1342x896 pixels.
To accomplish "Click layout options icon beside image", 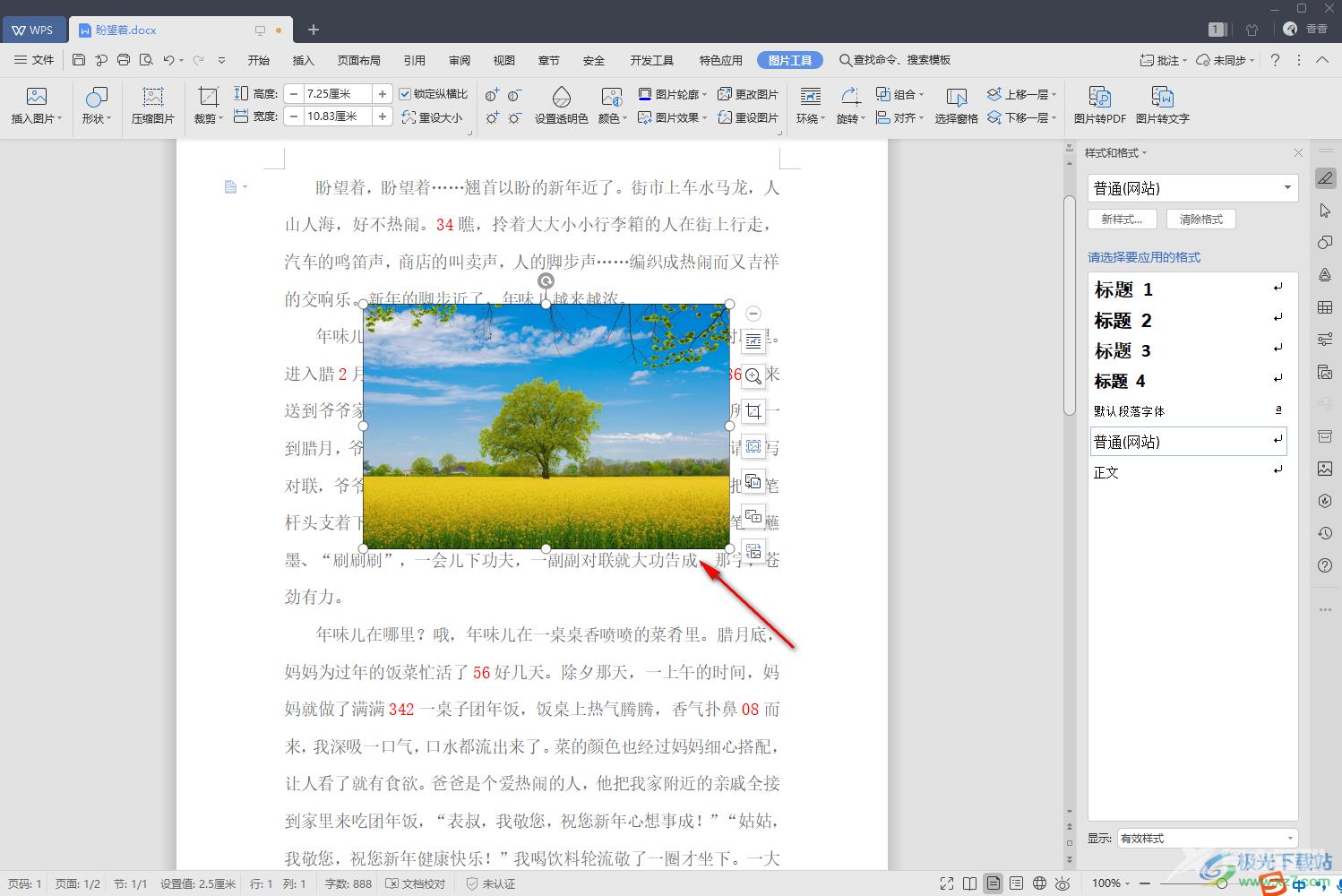I will [753, 341].
